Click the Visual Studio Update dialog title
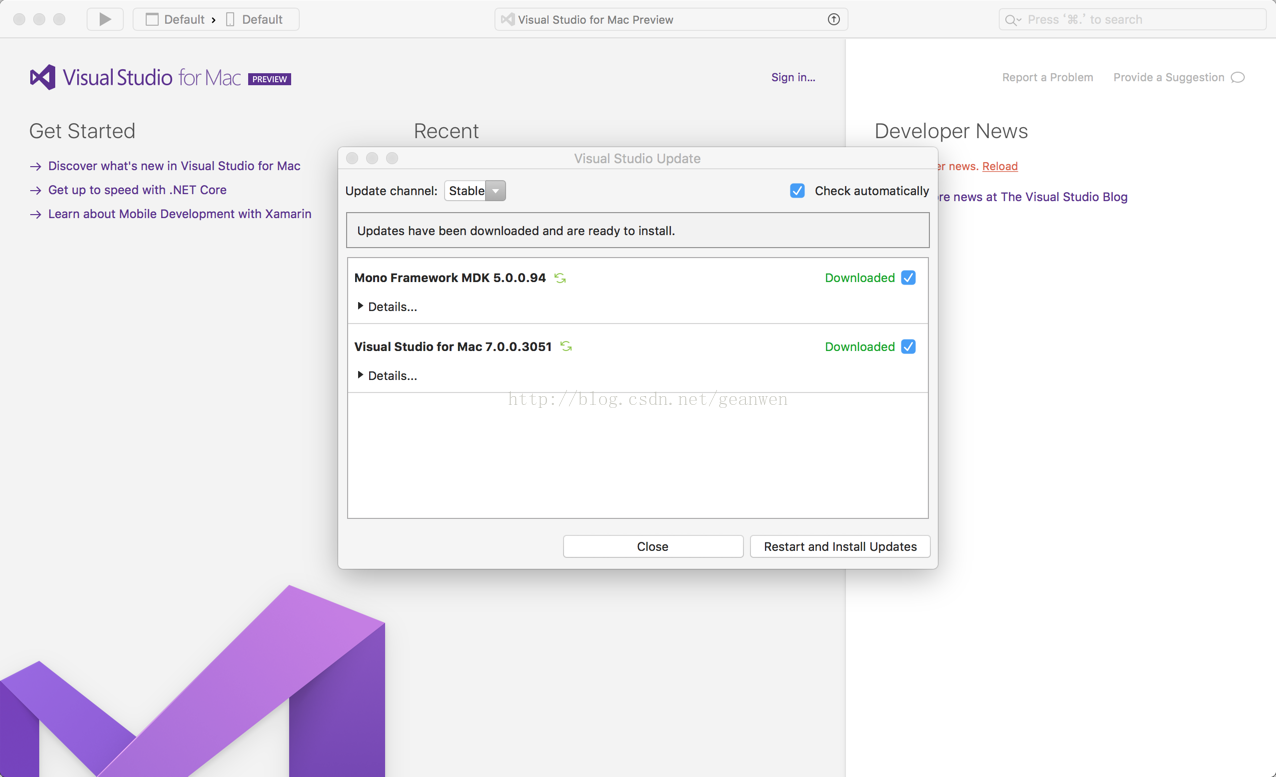Image resolution: width=1276 pixels, height=777 pixels. [x=637, y=158]
